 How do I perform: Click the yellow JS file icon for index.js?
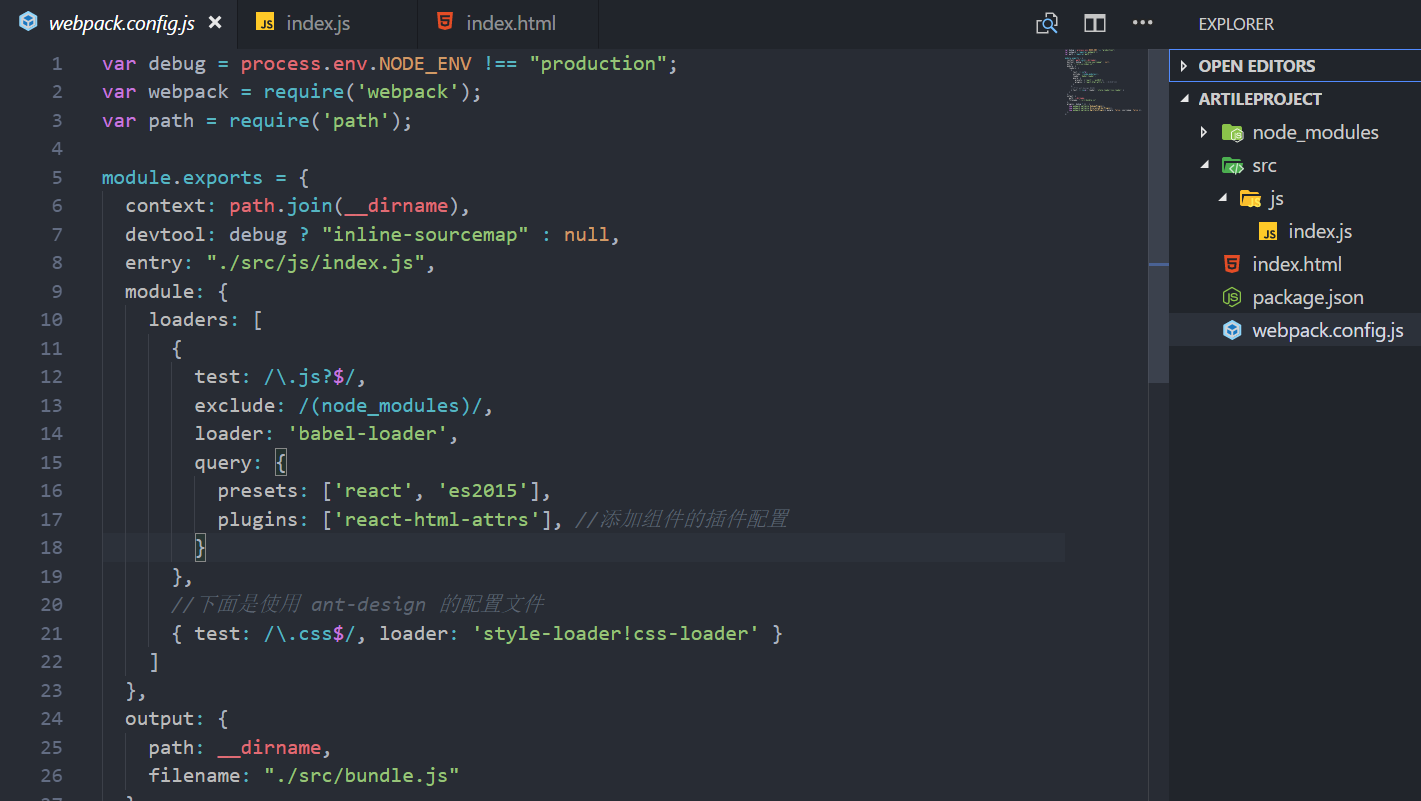click(x=1267, y=231)
